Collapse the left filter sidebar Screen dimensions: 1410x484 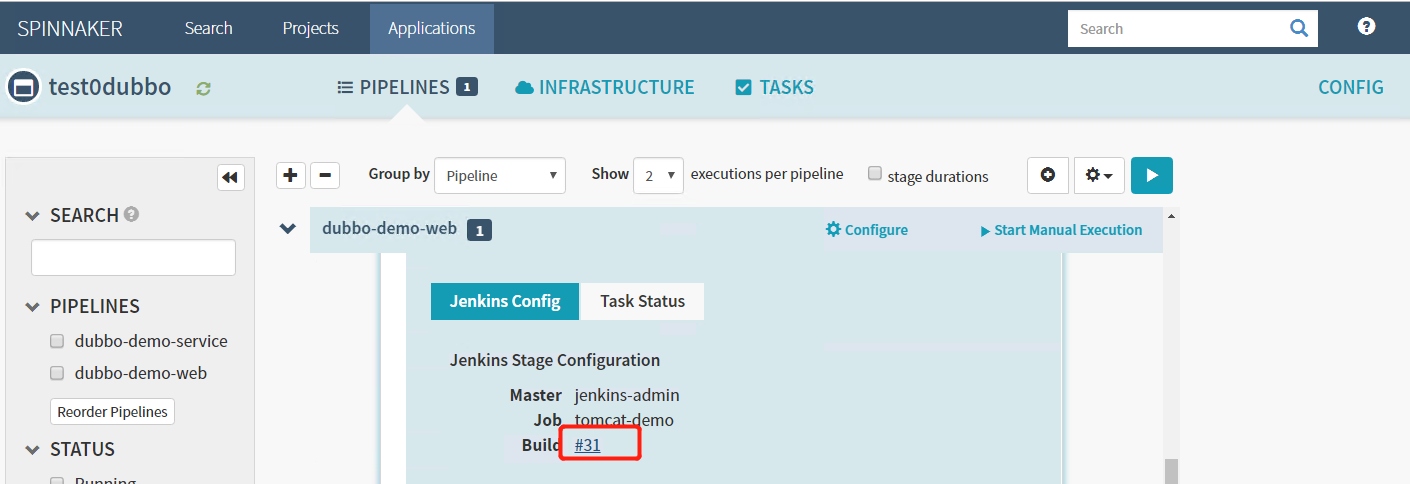point(231,177)
